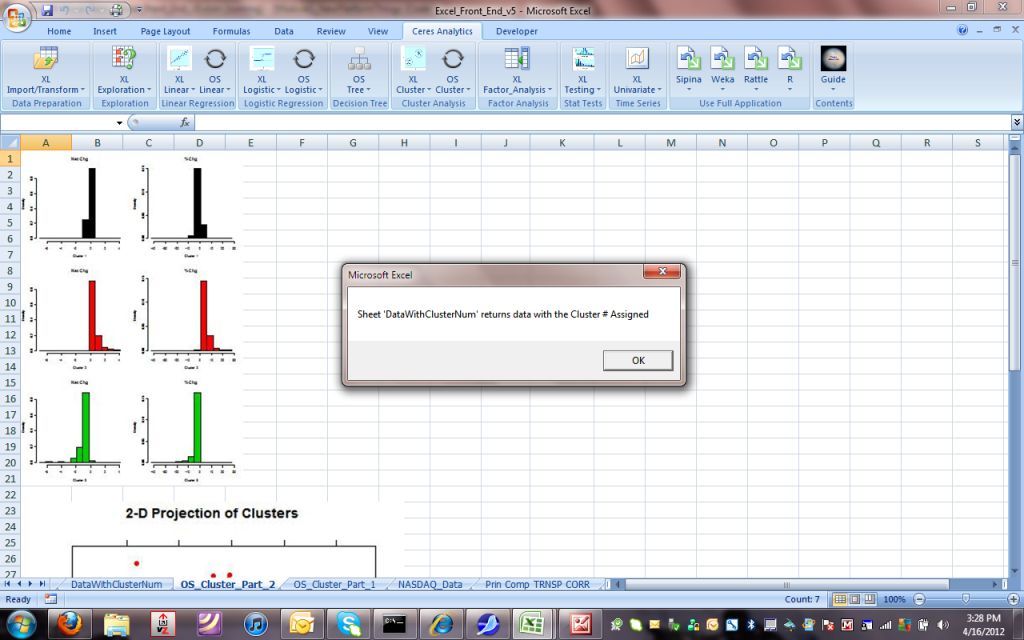Switch to DataWithClusterNum sheet
1024x640 pixels.
[x=116, y=584]
